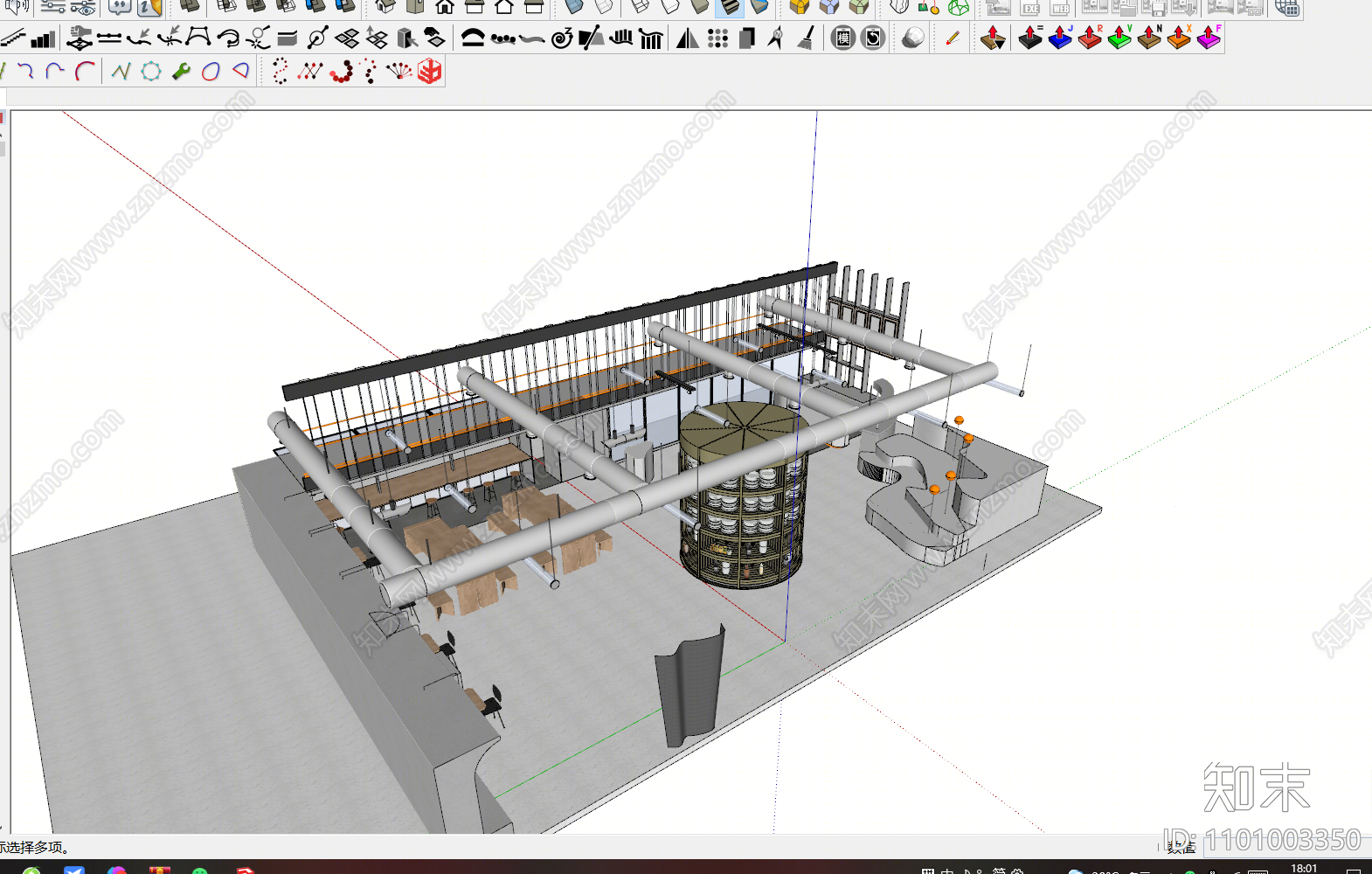Select the arch shape tool
This screenshot has width=1372, height=874.
[x=473, y=38]
